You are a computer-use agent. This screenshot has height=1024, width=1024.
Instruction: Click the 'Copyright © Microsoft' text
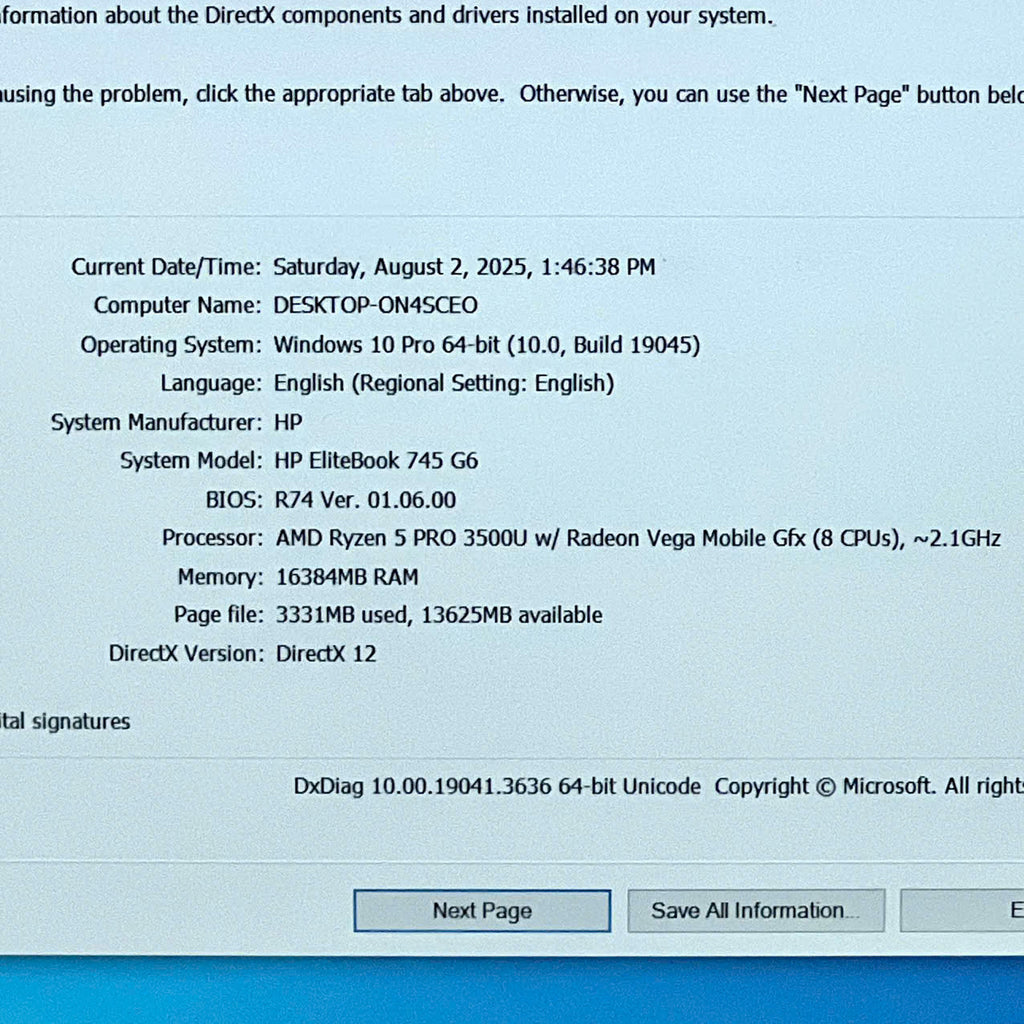pos(824,786)
